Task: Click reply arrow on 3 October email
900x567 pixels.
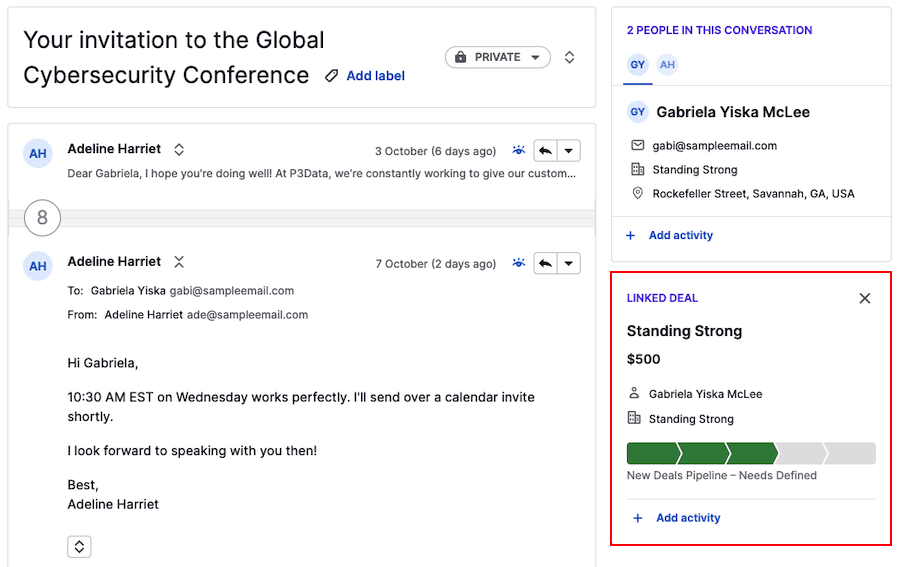Action: (x=545, y=151)
